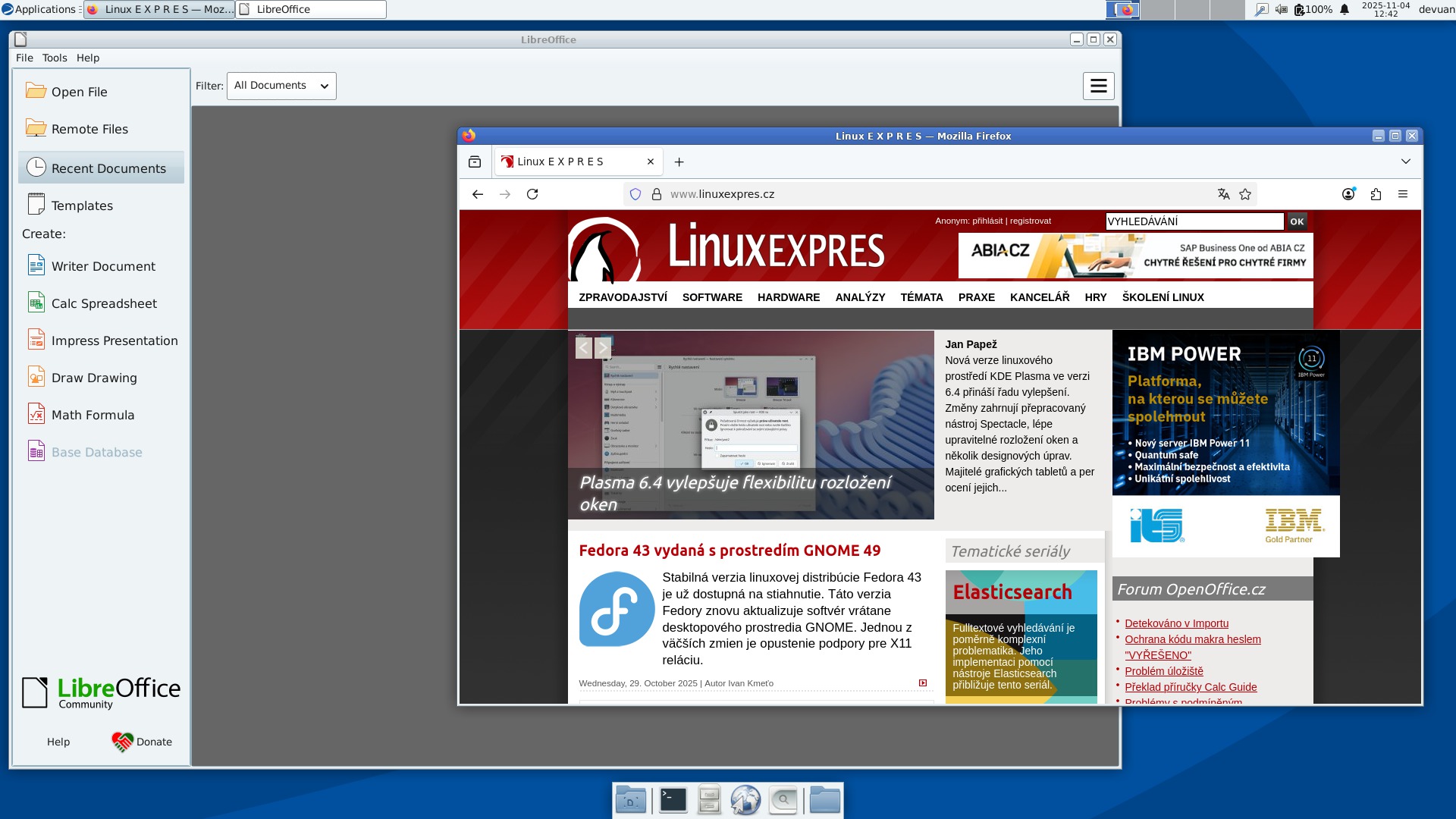1456x819 pixels.
Task: Show next slide in article carousel
Action: 603,348
